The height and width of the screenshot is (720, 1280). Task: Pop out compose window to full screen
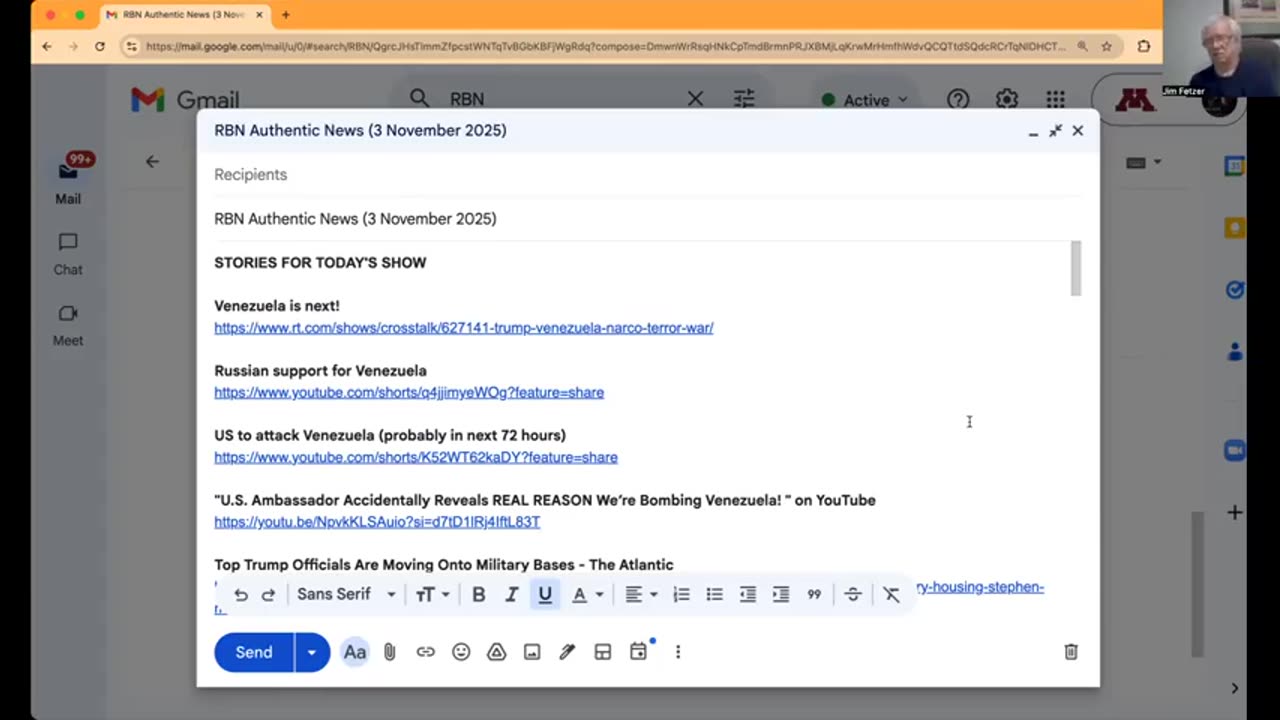coord(1055,131)
